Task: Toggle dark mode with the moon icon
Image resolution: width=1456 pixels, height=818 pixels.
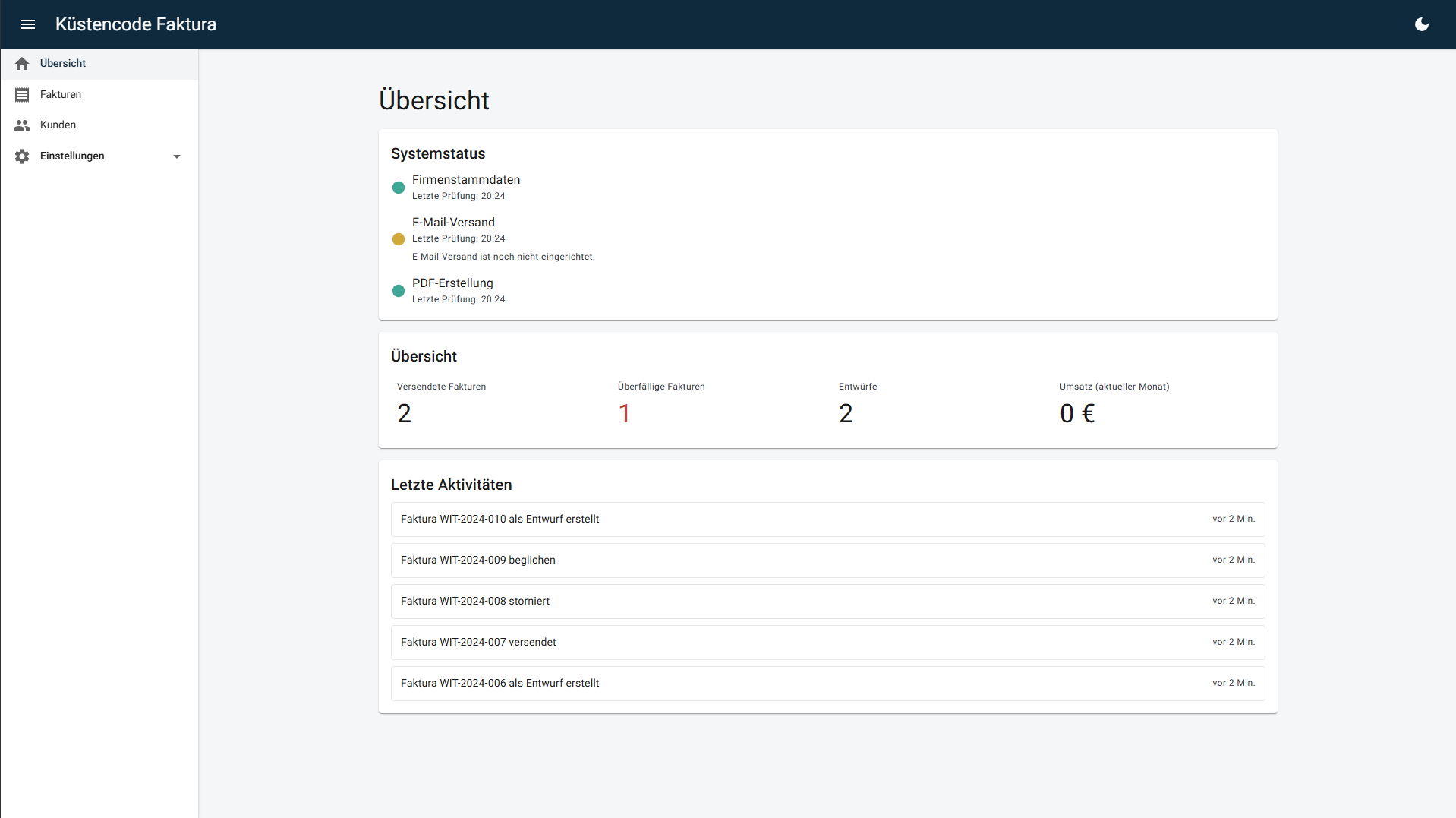Action: pyautogui.click(x=1422, y=24)
